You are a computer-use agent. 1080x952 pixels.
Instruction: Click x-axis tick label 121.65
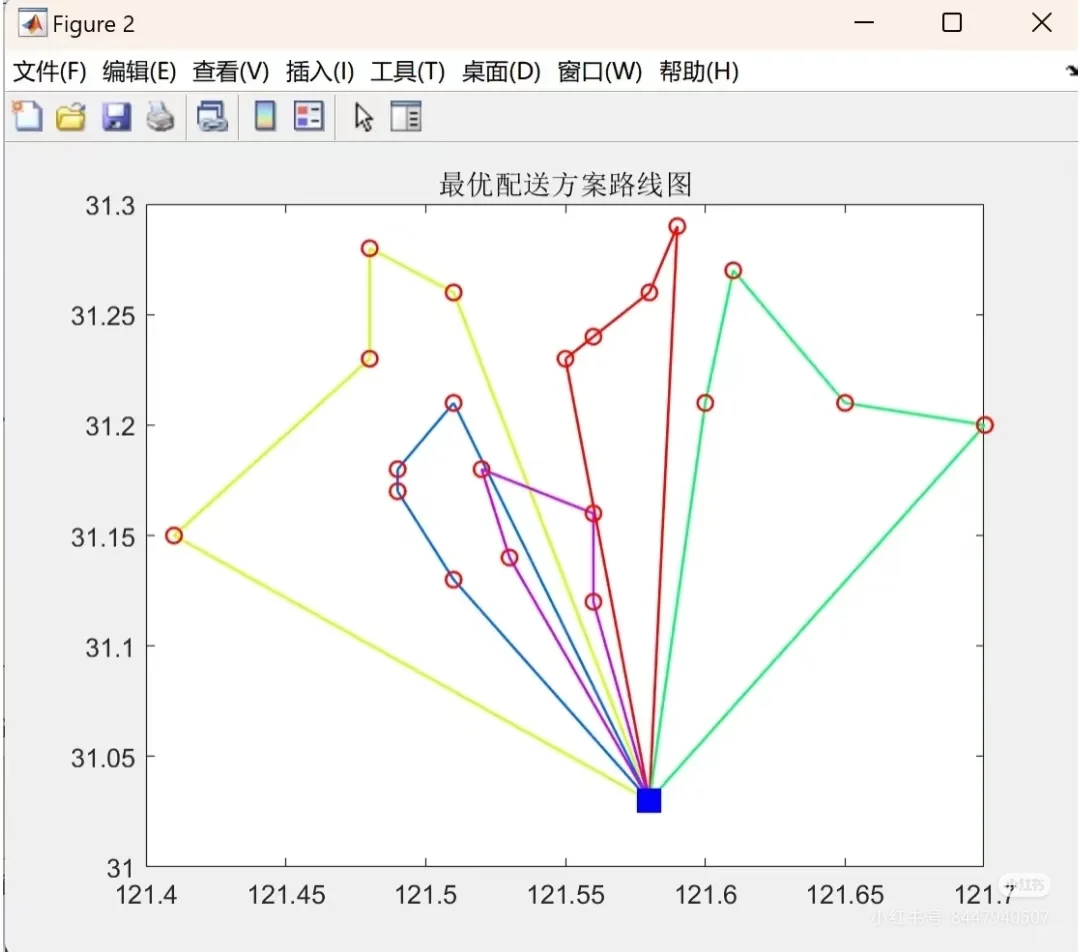[x=845, y=895]
